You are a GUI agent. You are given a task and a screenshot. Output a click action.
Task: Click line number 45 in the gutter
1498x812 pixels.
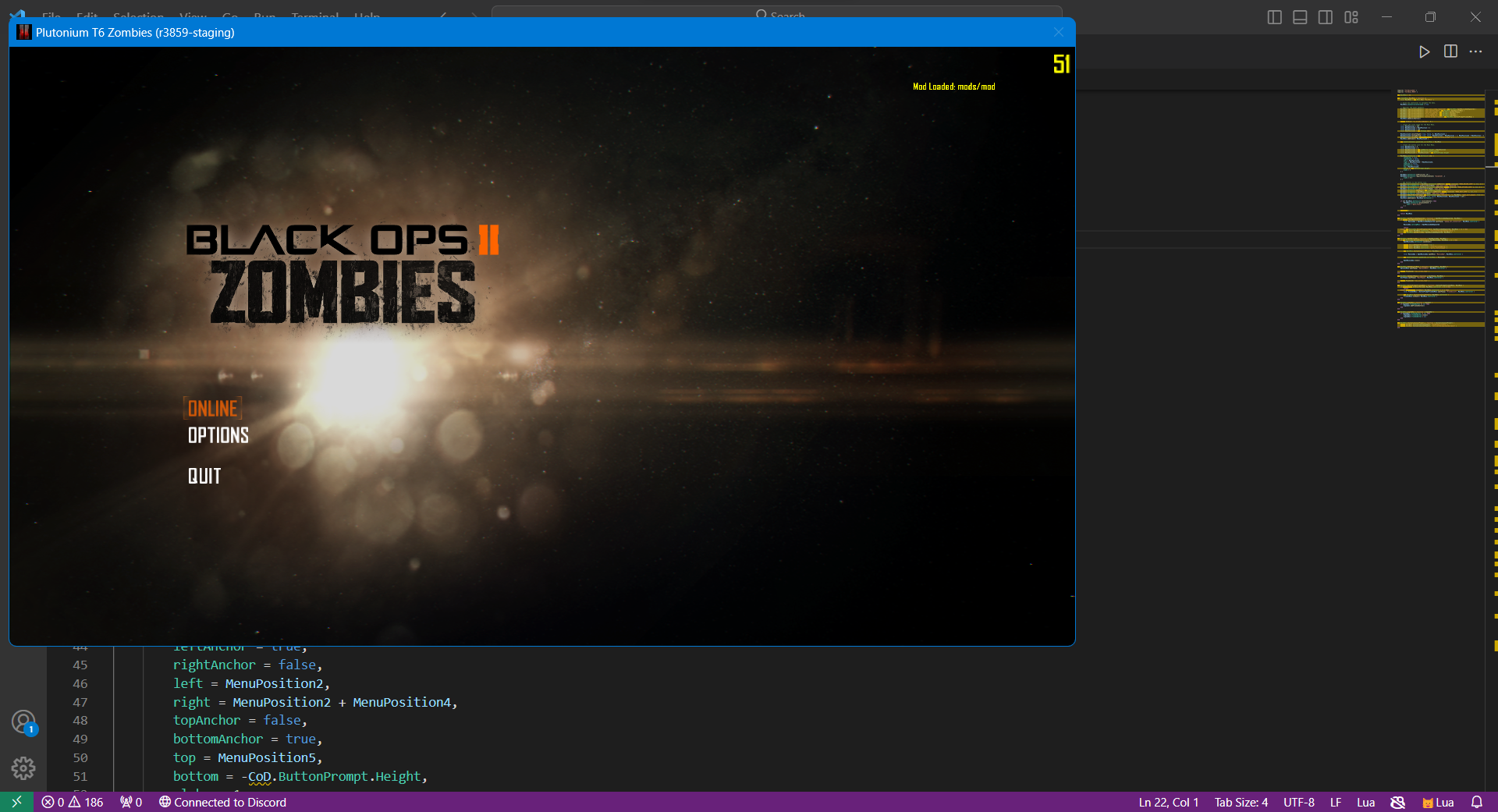[x=80, y=665]
